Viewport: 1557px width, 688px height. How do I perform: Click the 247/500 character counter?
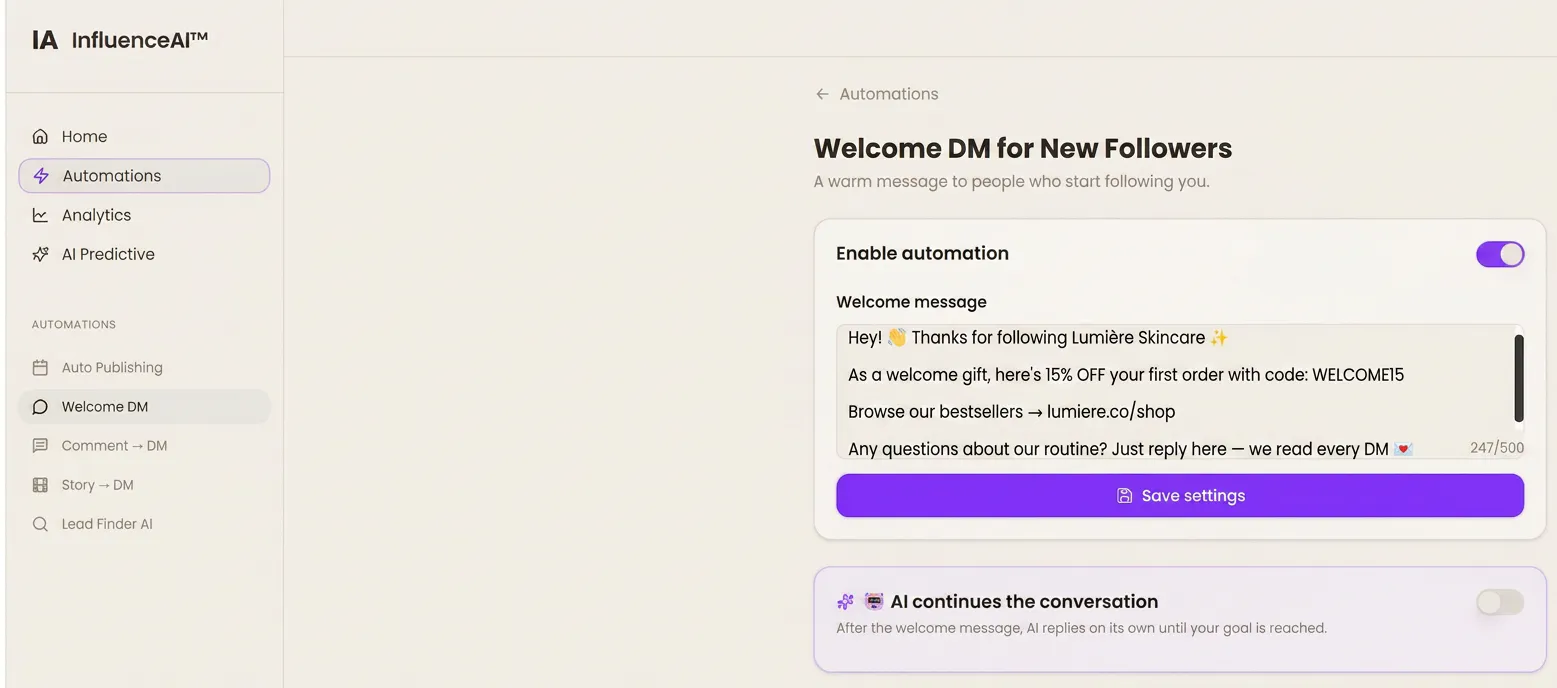(x=1497, y=448)
